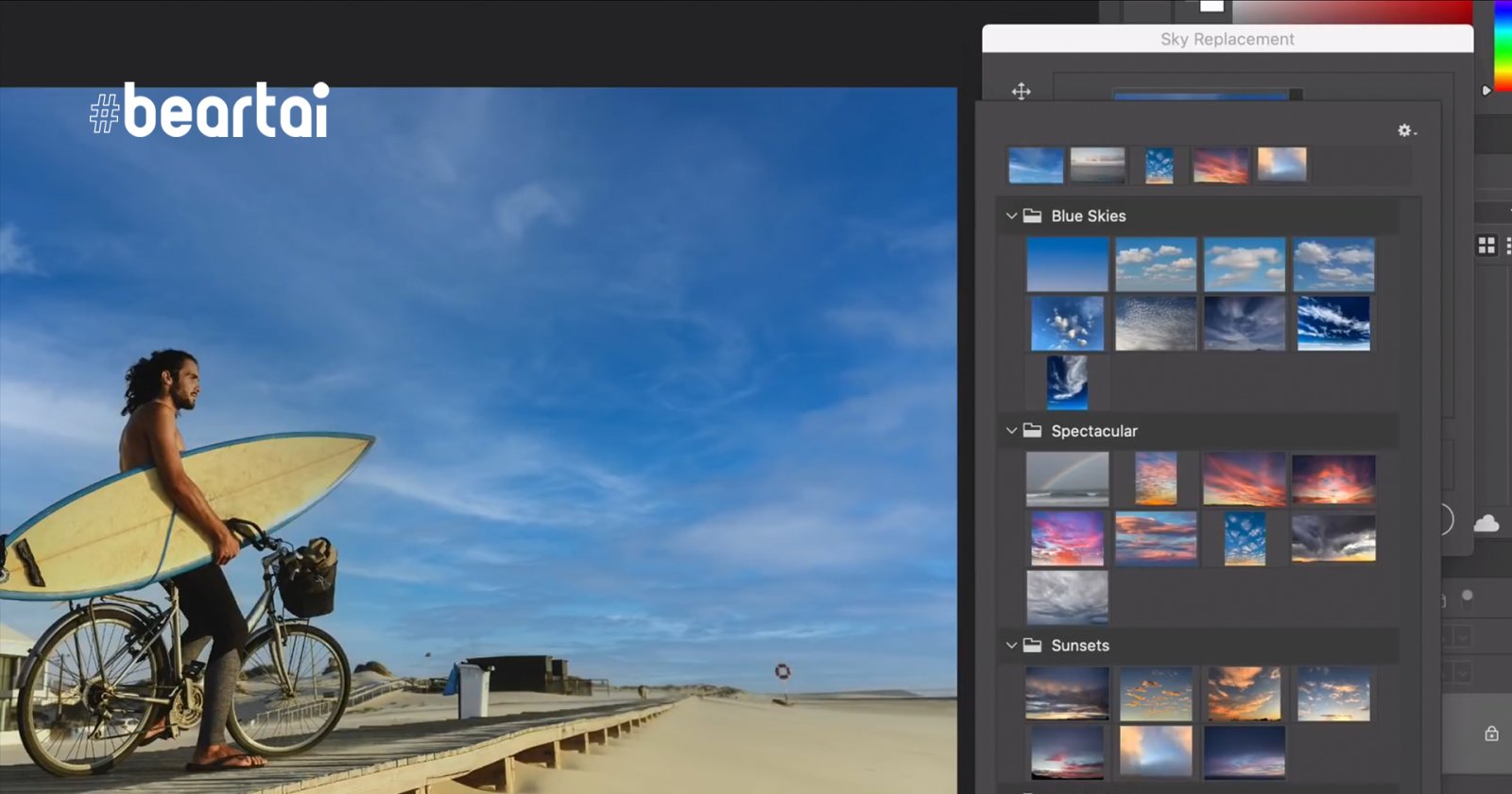Choose the gray overcast clouds sky preset
Viewport: 1512px width, 794px height.
(x=1067, y=596)
